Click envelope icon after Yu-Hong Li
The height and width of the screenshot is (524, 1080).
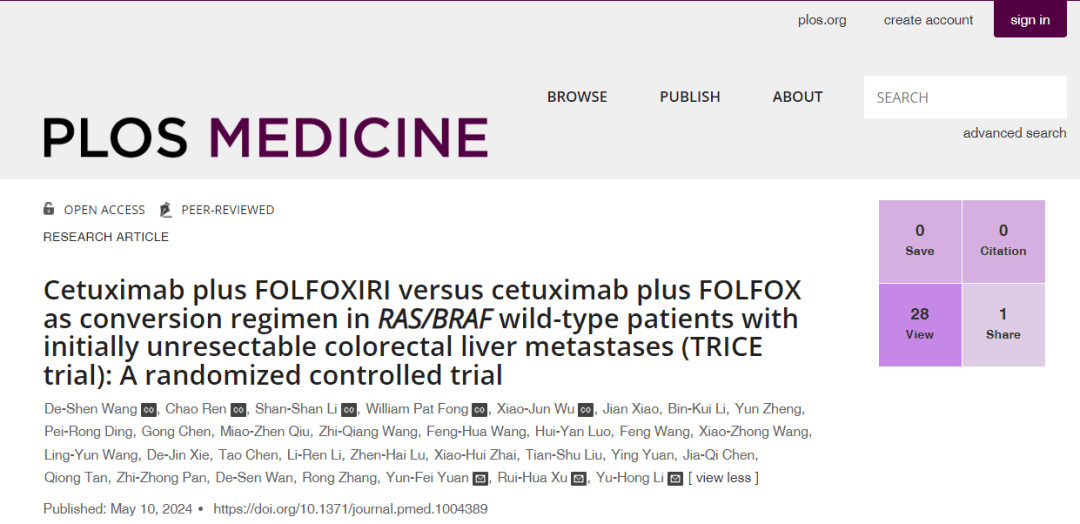[x=675, y=478]
